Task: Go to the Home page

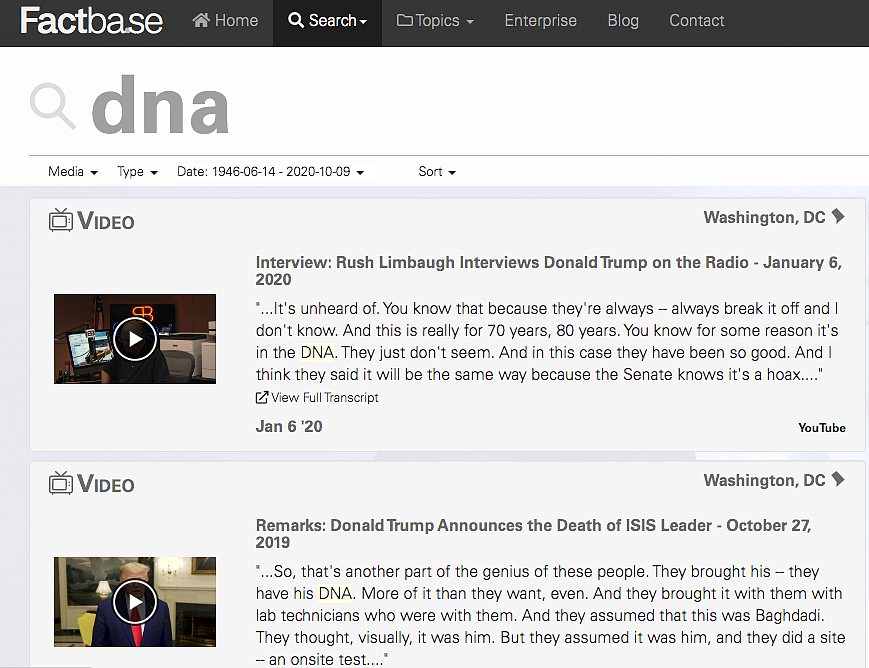Action: point(225,21)
